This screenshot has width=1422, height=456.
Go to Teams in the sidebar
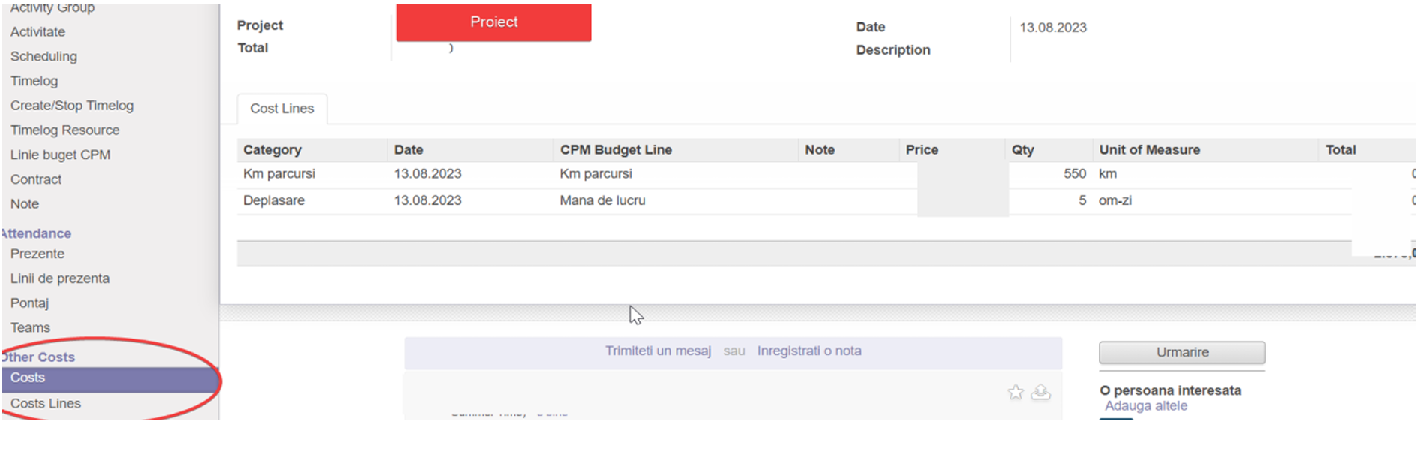(30, 328)
